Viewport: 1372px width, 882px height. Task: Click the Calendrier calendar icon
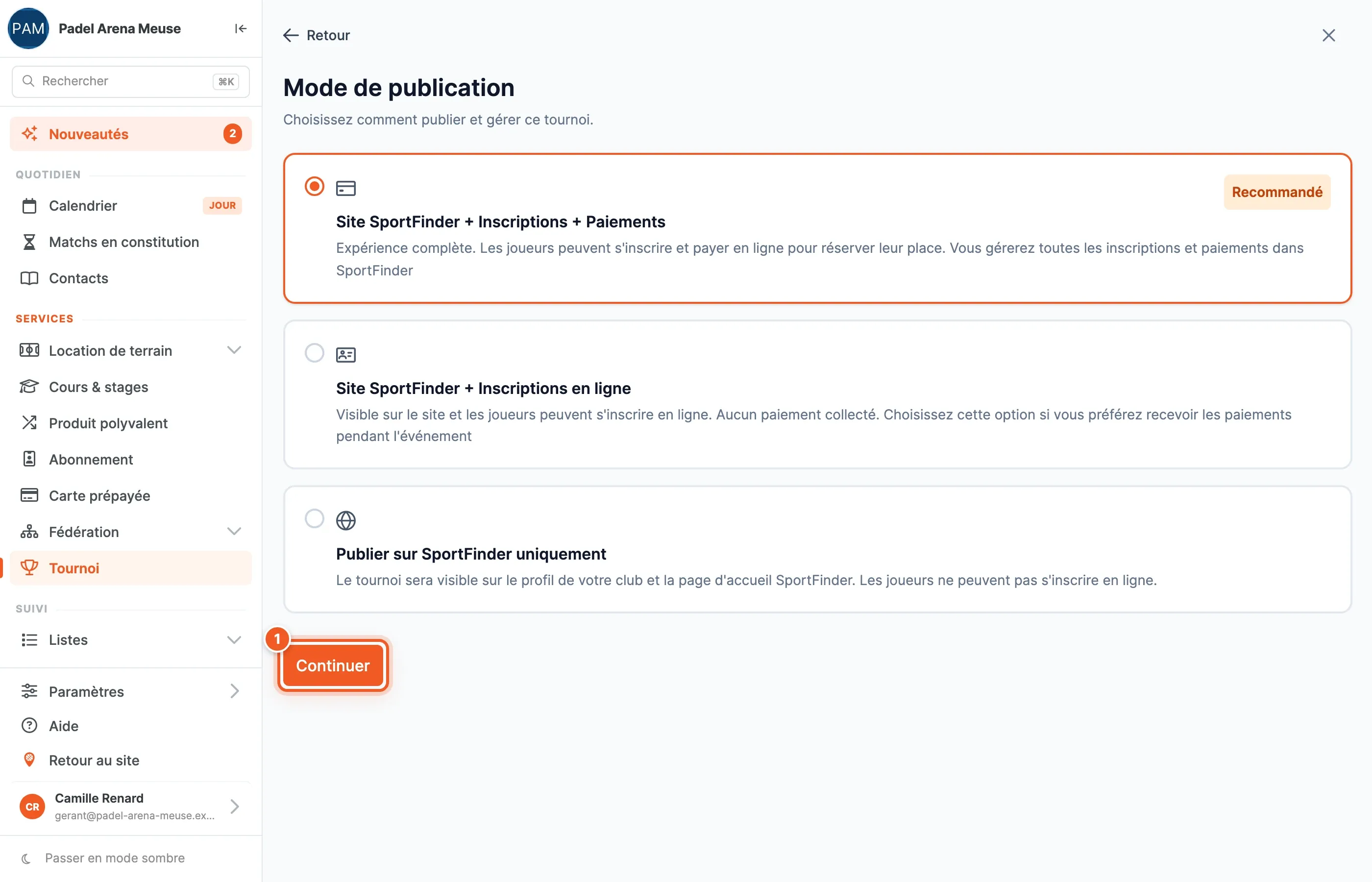(x=29, y=206)
